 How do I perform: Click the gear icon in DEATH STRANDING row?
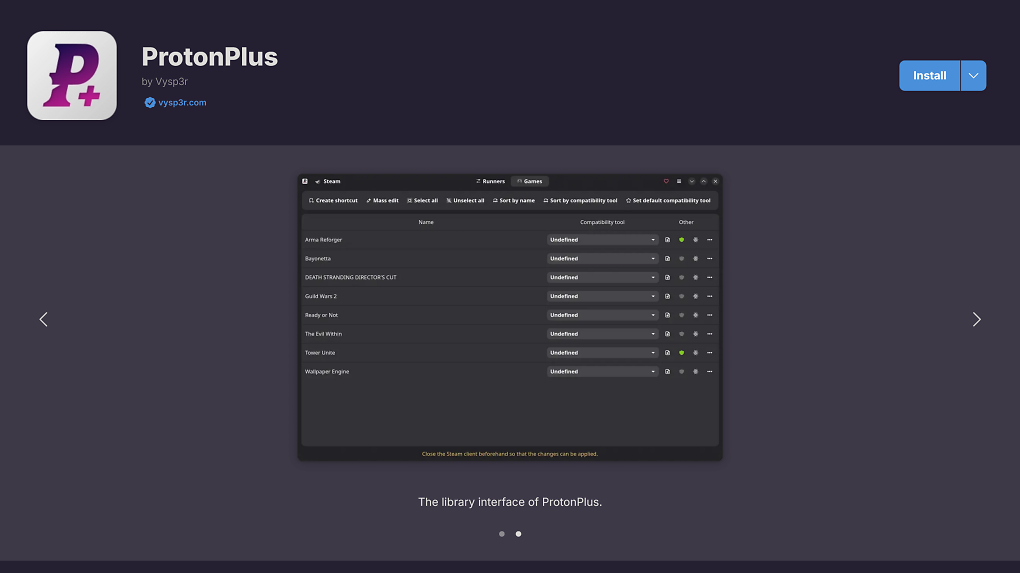[x=695, y=278]
